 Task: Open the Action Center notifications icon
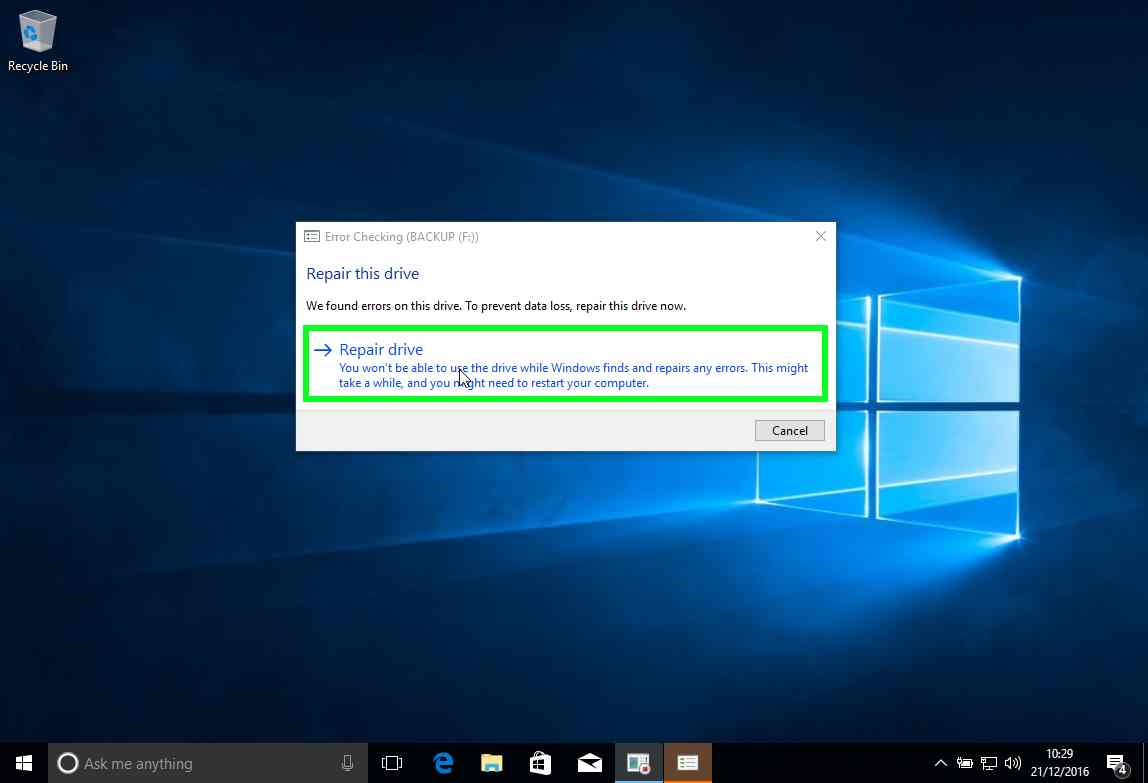[1117, 763]
